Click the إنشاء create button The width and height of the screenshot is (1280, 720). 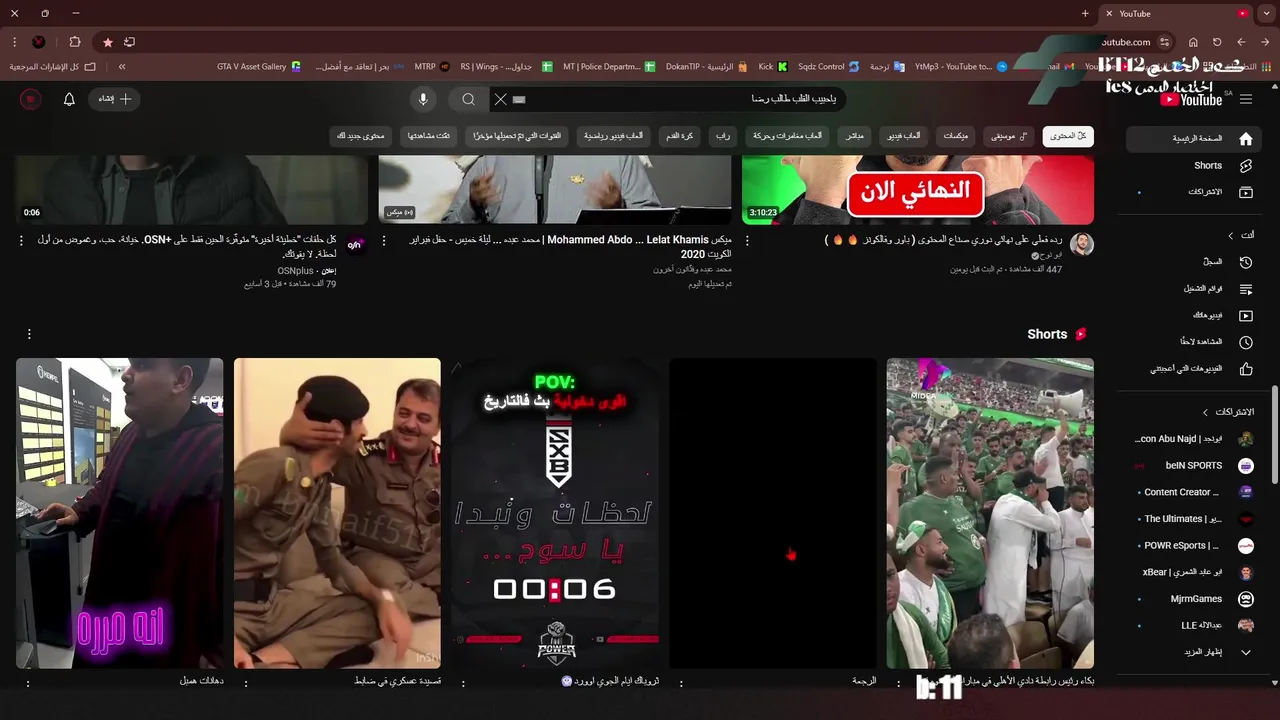tap(115, 99)
